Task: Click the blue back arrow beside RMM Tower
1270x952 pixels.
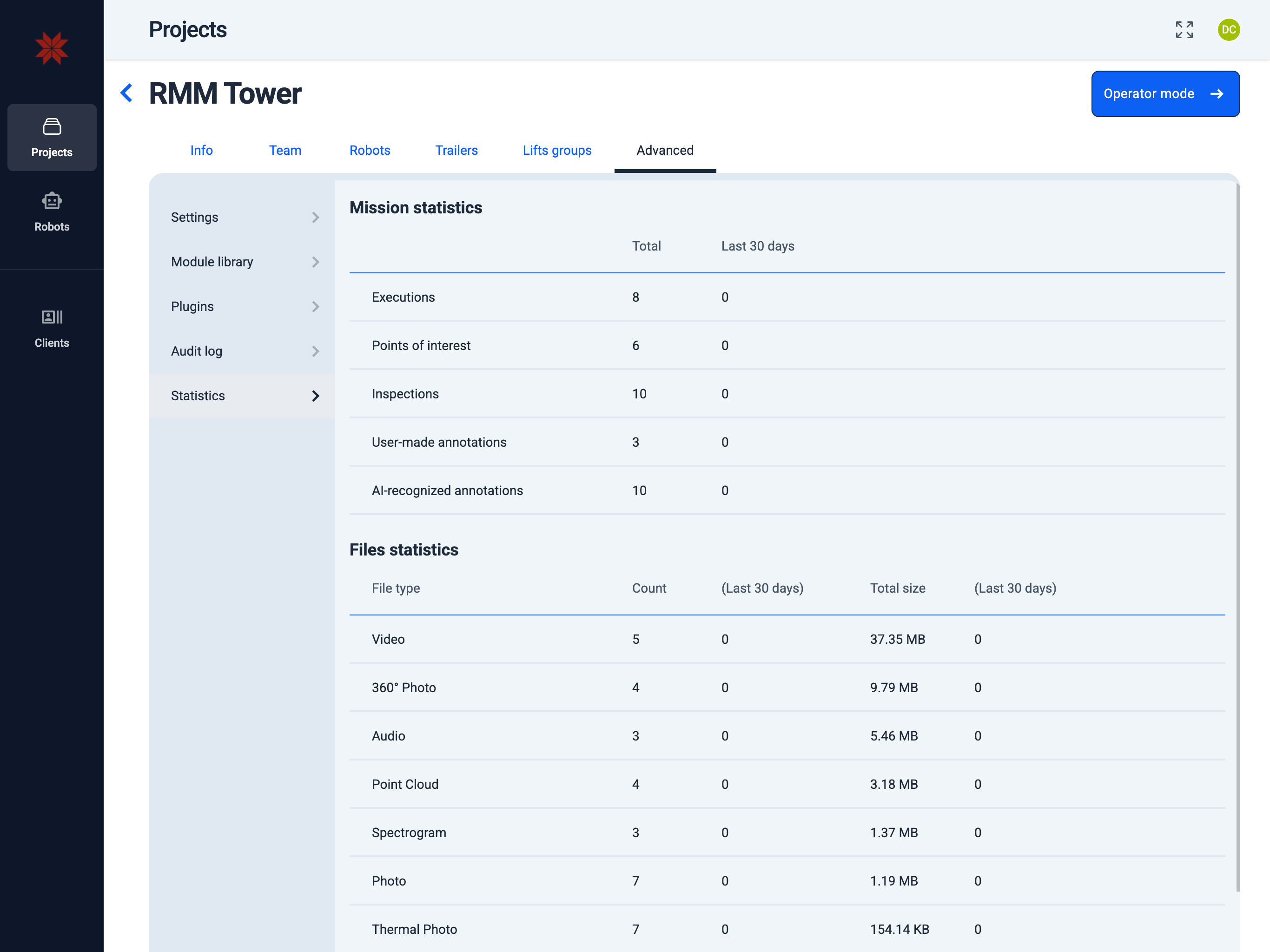Action: (127, 93)
